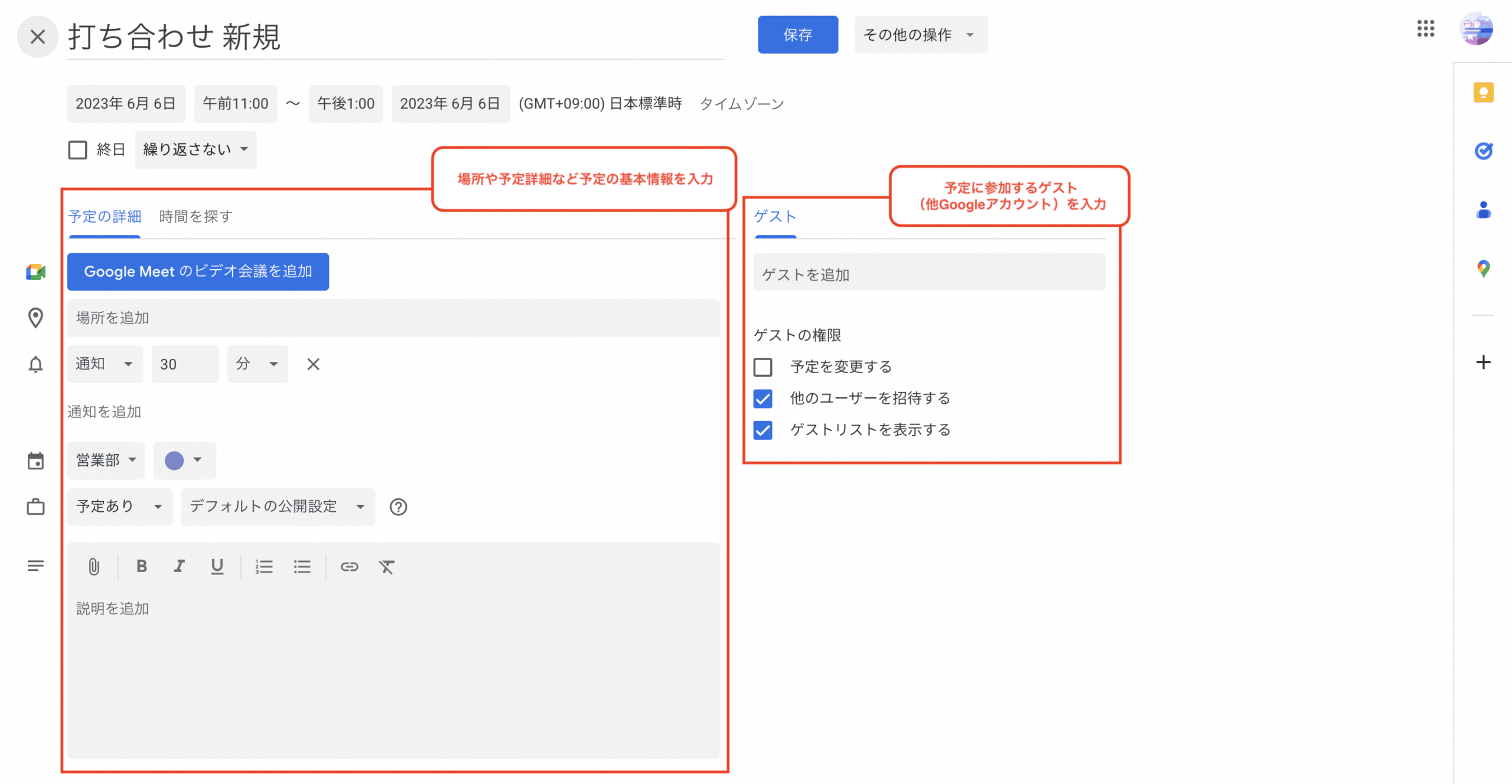The image size is (1512, 784).
Task: Toggle italic formatting in description
Action: coord(179,567)
